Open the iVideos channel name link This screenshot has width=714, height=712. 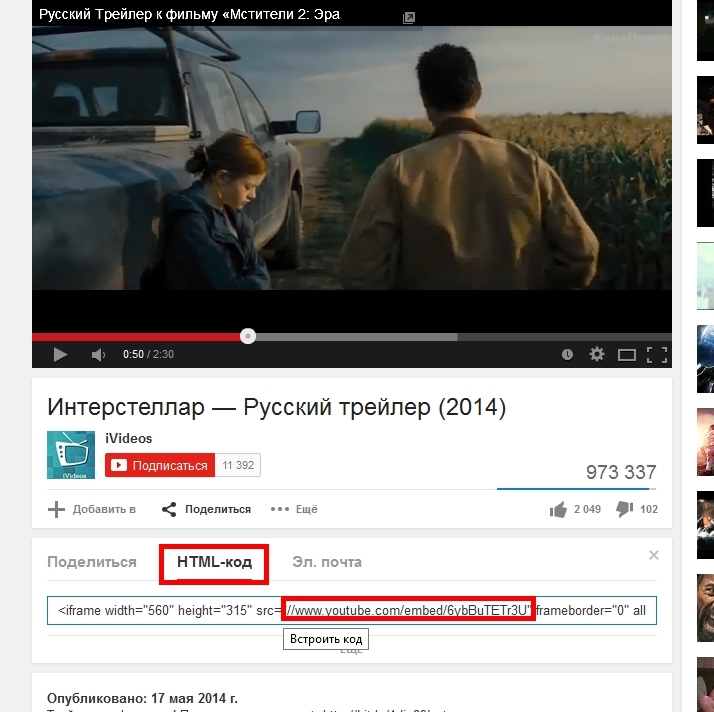coord(128,438)
